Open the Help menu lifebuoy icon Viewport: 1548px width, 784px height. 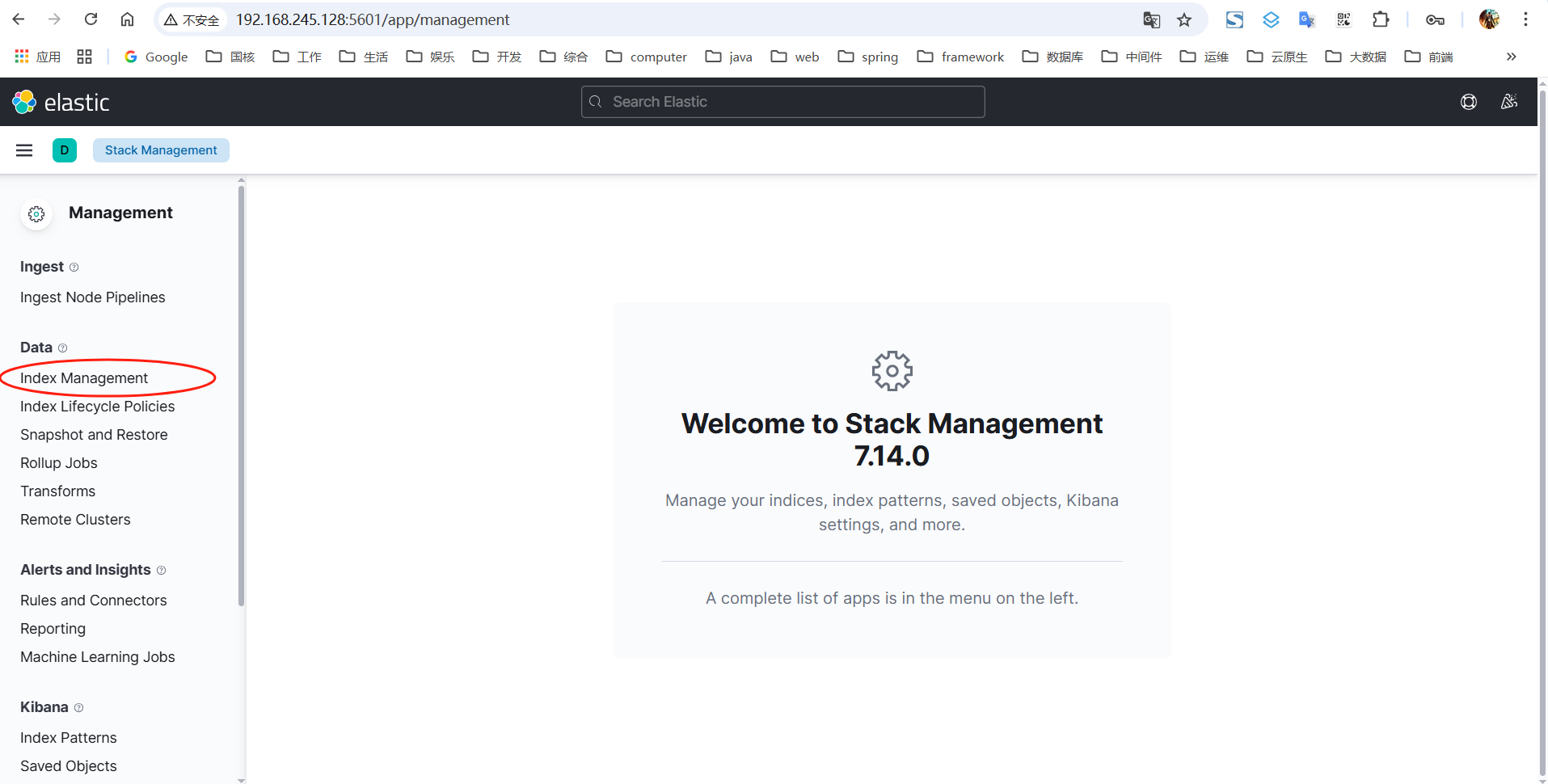1469,102
